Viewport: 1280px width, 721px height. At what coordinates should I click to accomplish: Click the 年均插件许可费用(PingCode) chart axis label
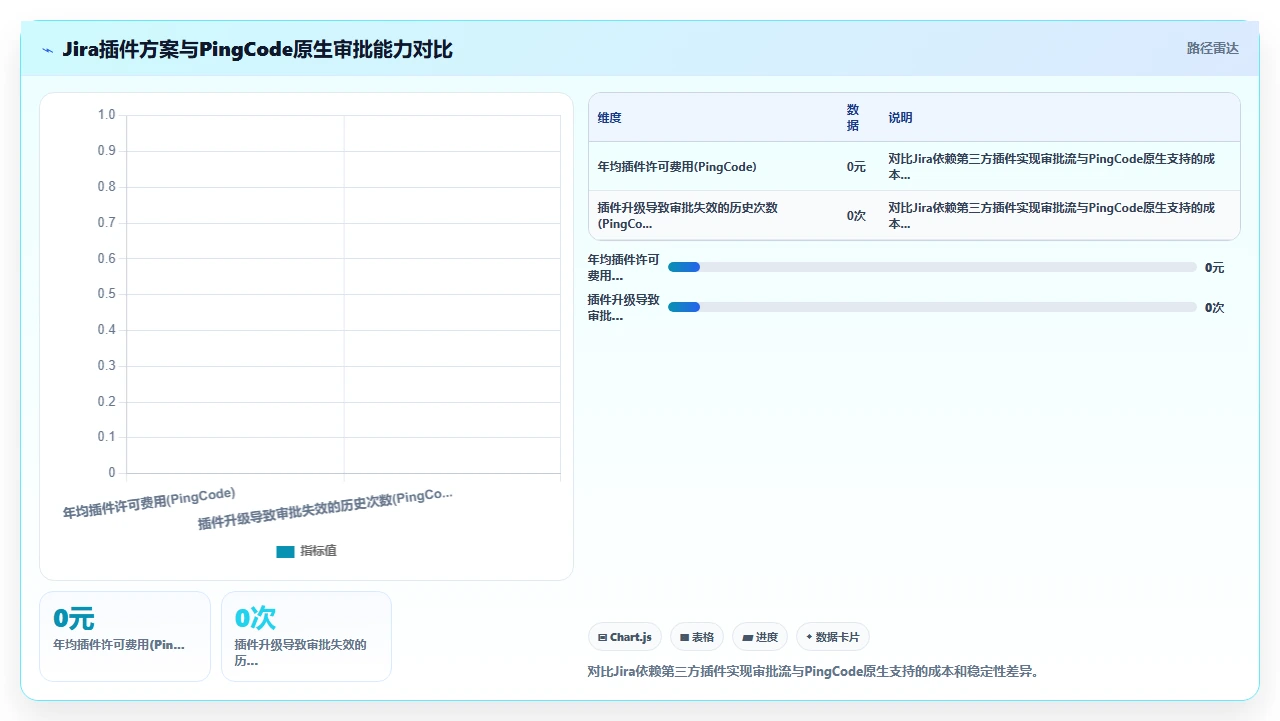tap(149, 503)
